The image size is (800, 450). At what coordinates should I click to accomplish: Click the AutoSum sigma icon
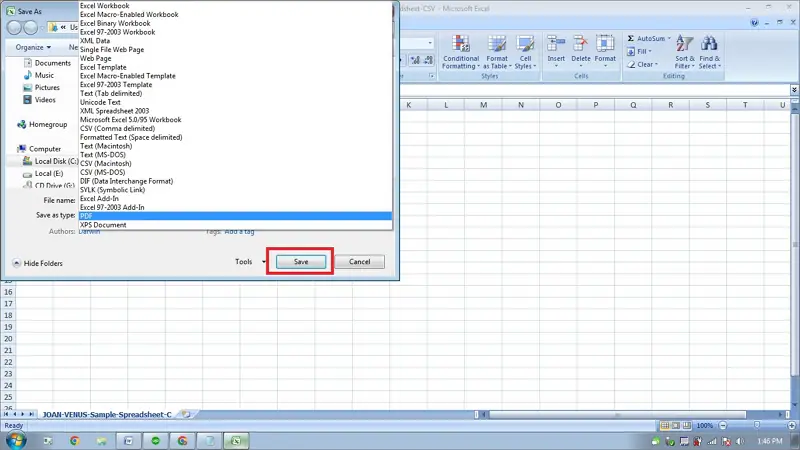click(631, 38)
